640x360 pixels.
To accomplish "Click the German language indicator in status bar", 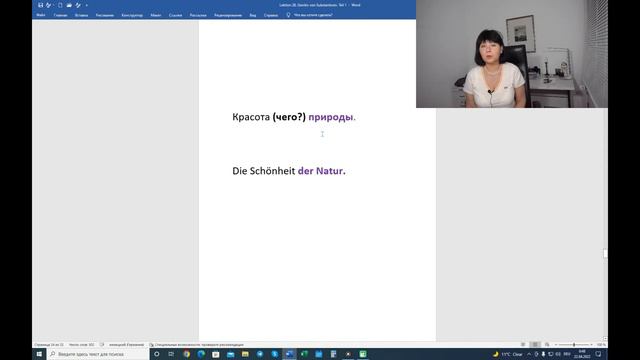I will coord(126,345).
